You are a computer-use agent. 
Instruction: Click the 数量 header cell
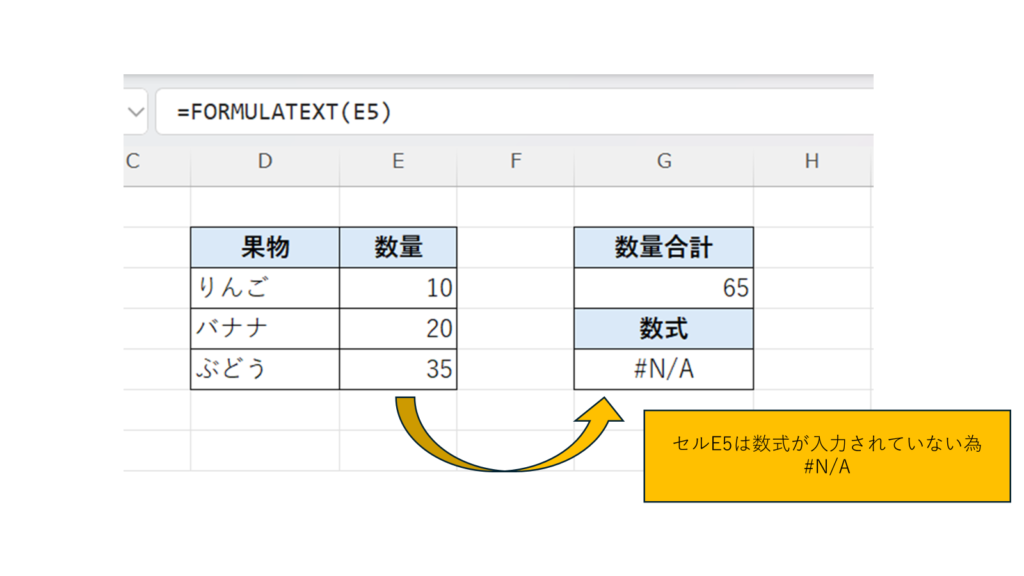[398, 247]
